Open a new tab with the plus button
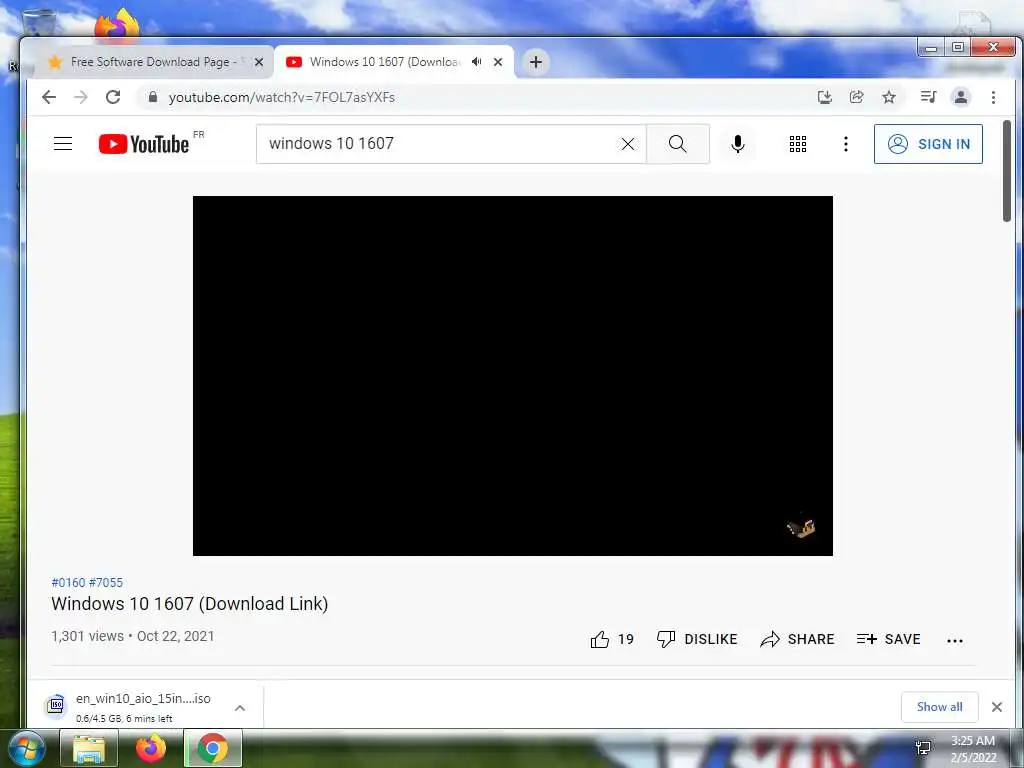This screenshot has width=1024, height=768. tap(536, 62)
